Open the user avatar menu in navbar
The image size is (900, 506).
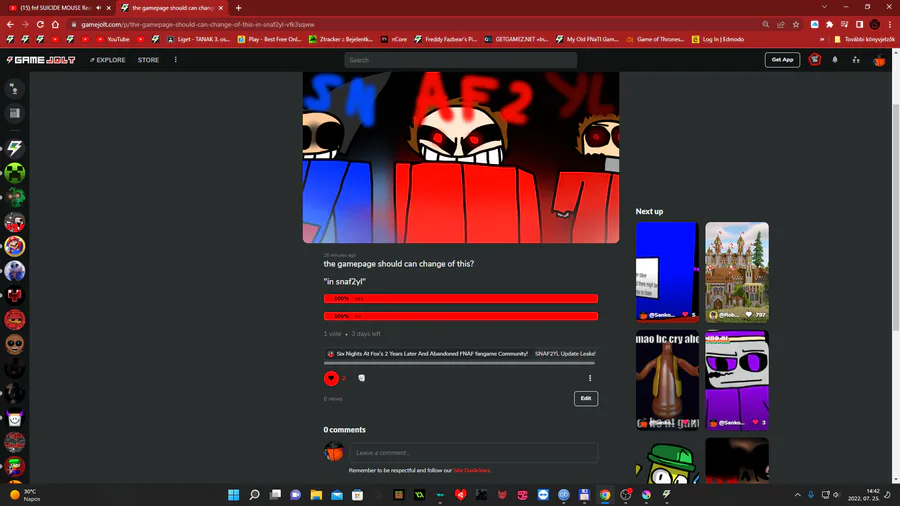click(879, 60)
